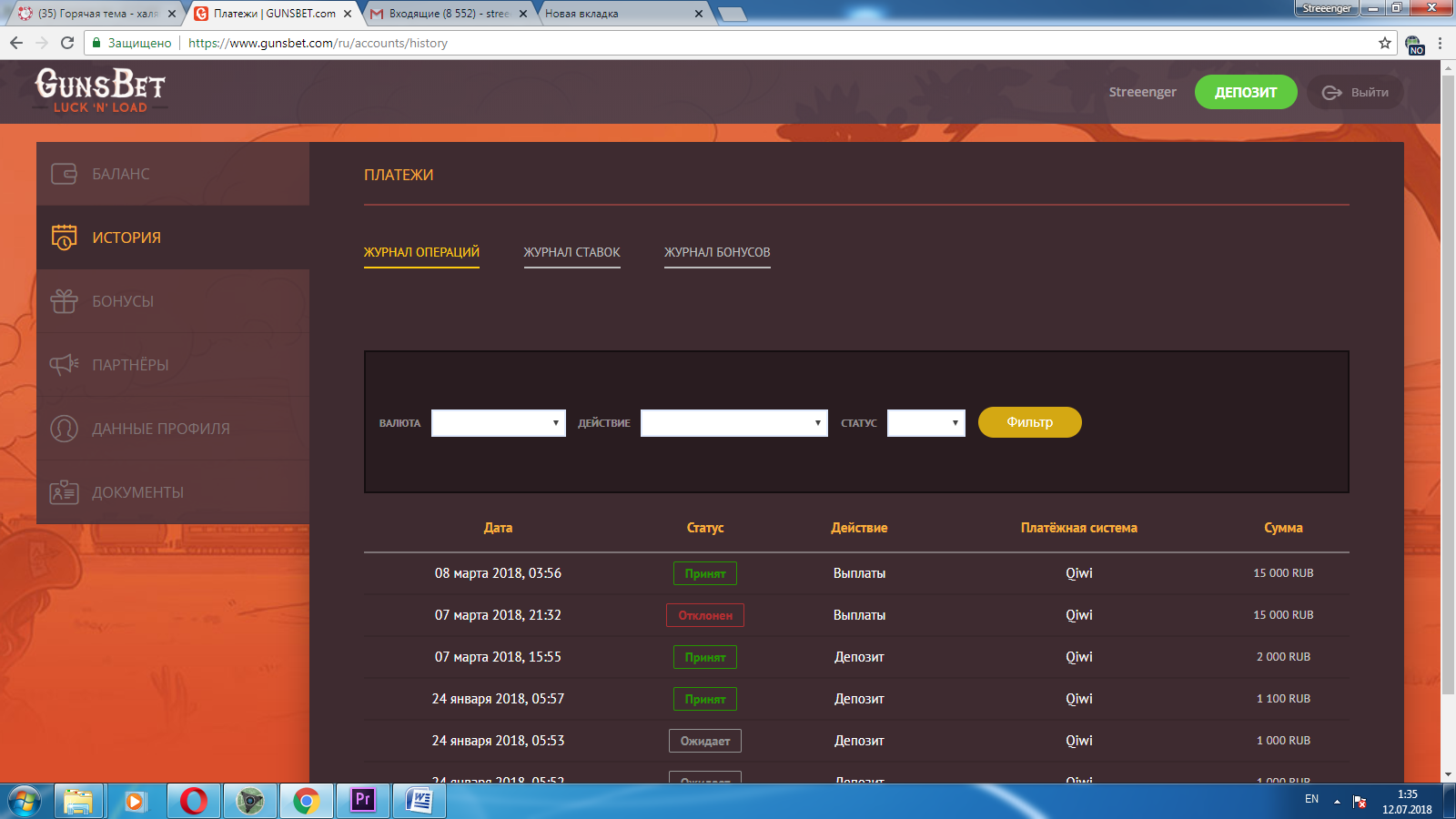Apply the Фильтр button
Viewport: 1456px width, 819px height.
coord(1030,422)
